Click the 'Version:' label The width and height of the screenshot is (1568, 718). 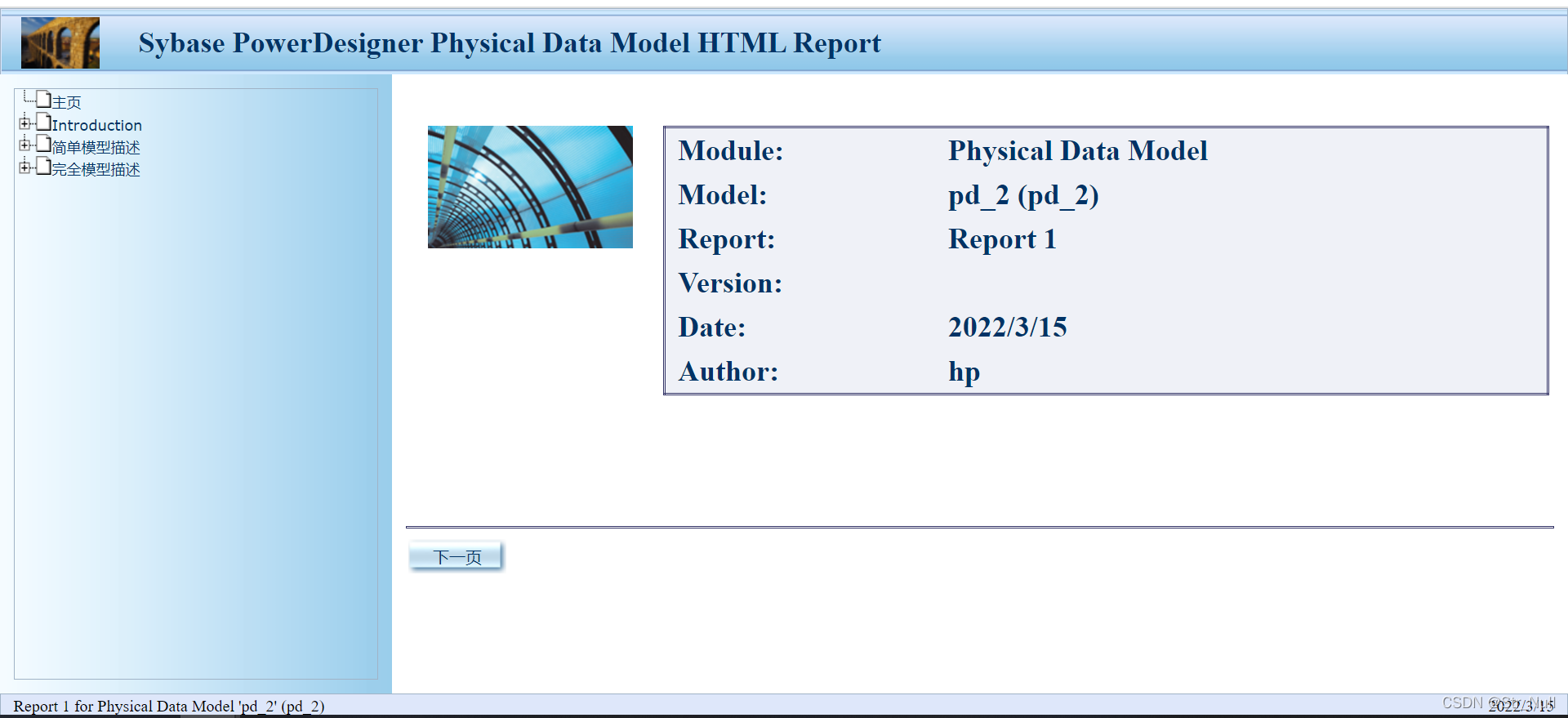tap(730, 283)
